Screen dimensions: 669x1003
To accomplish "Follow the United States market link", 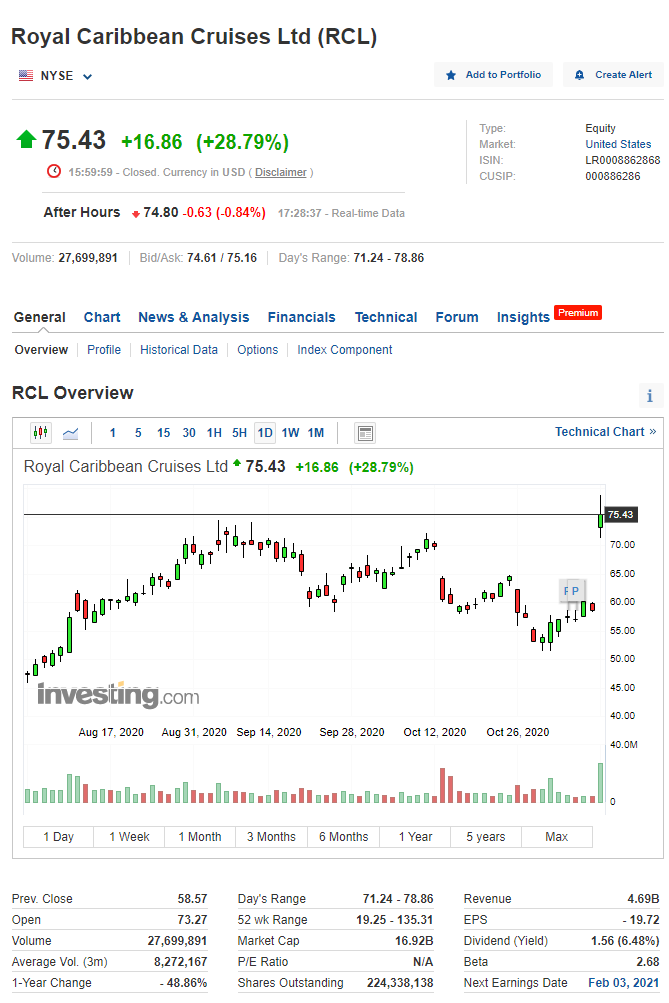I will 618,145.
